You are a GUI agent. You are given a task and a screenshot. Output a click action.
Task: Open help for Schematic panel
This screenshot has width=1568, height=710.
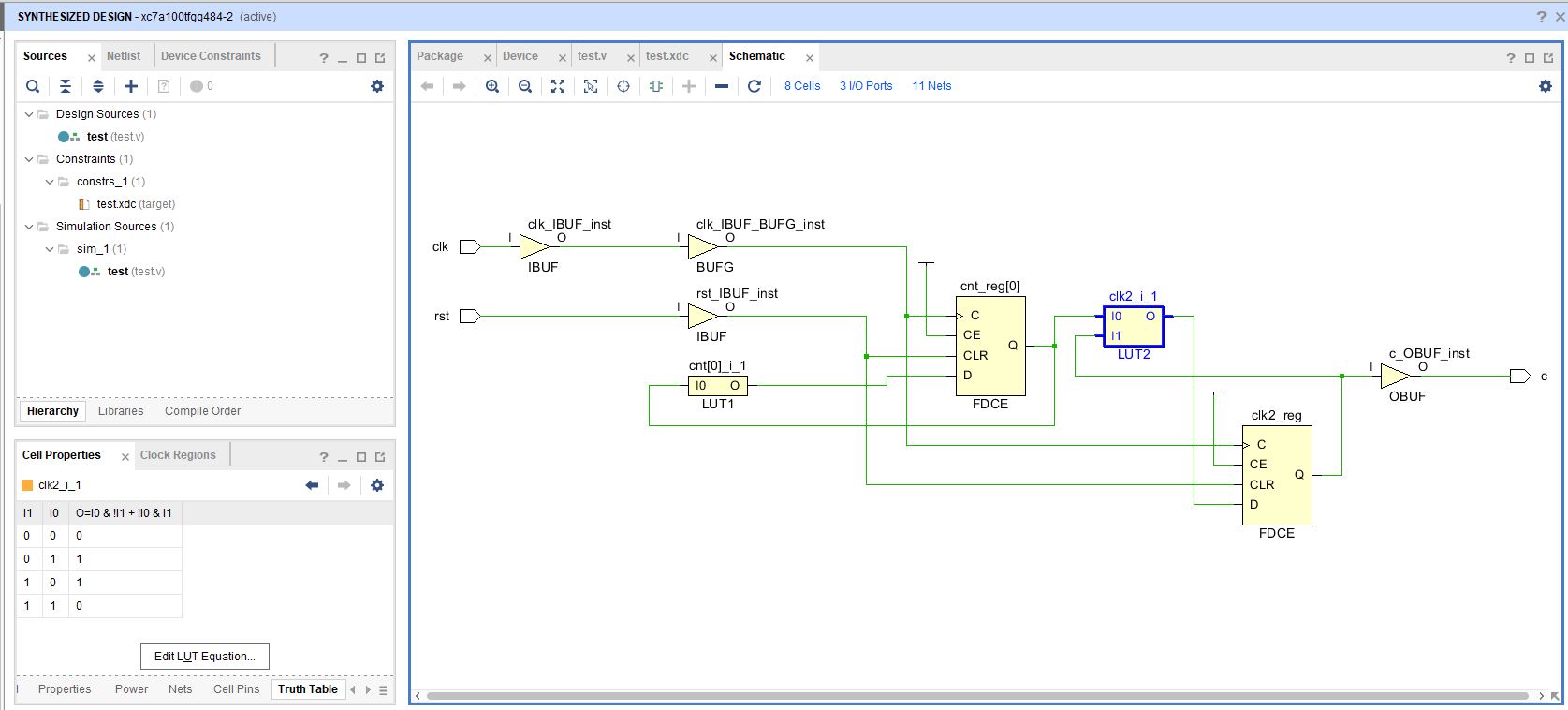[1510, 58]
